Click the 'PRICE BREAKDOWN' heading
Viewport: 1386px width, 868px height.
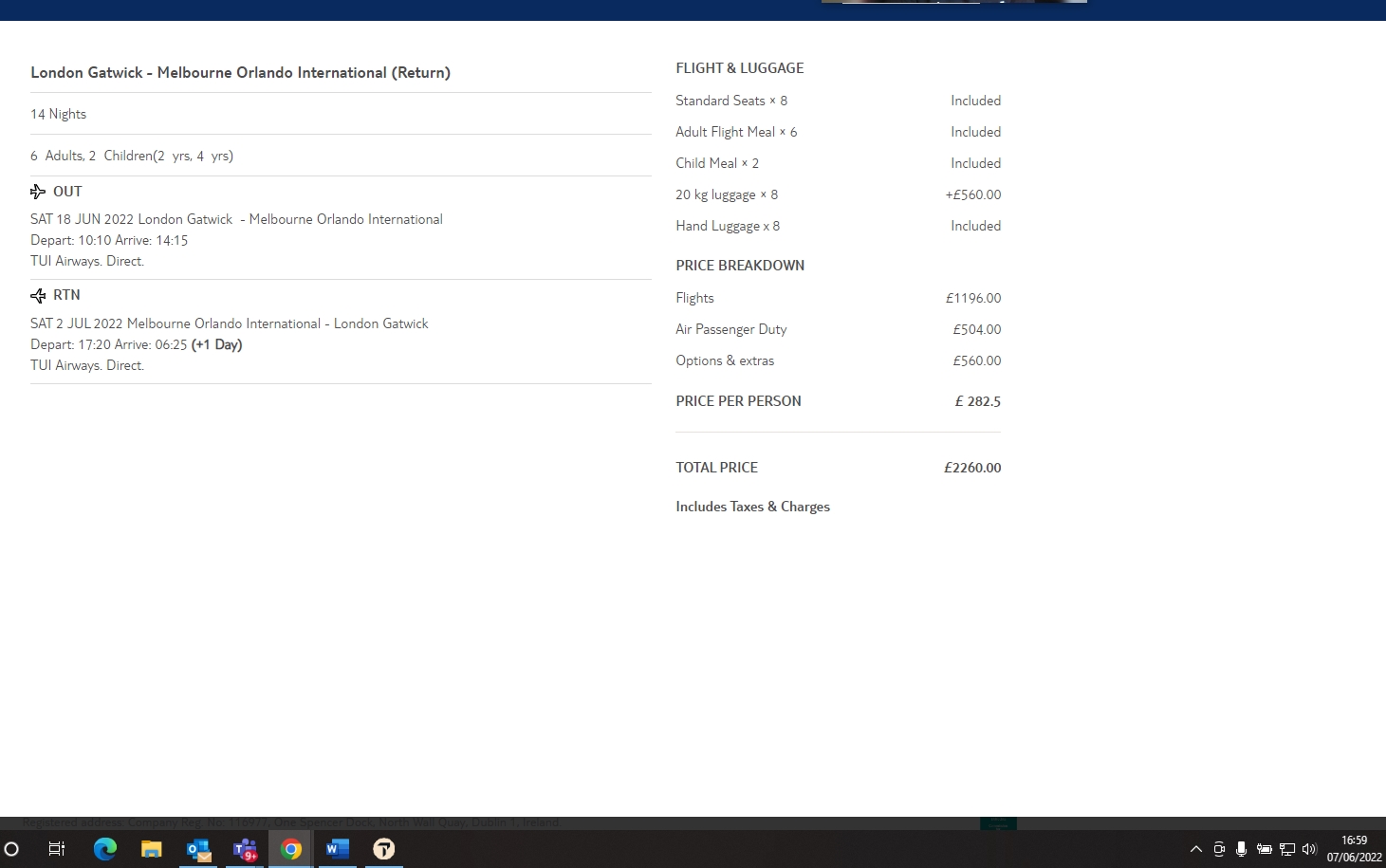pyautogui.click(x=740, y=266)
